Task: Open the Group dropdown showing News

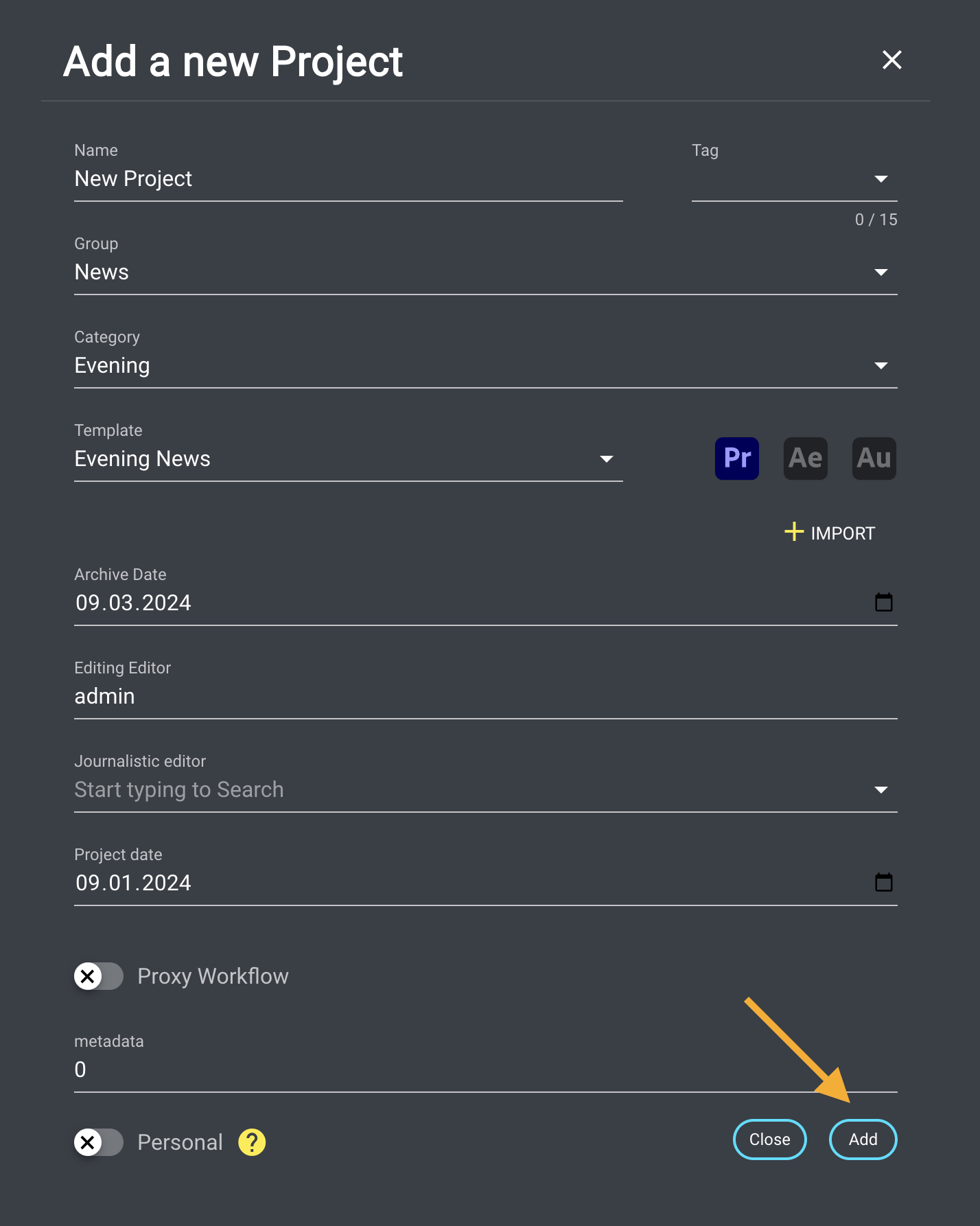Action: click(x=880, y=273)
